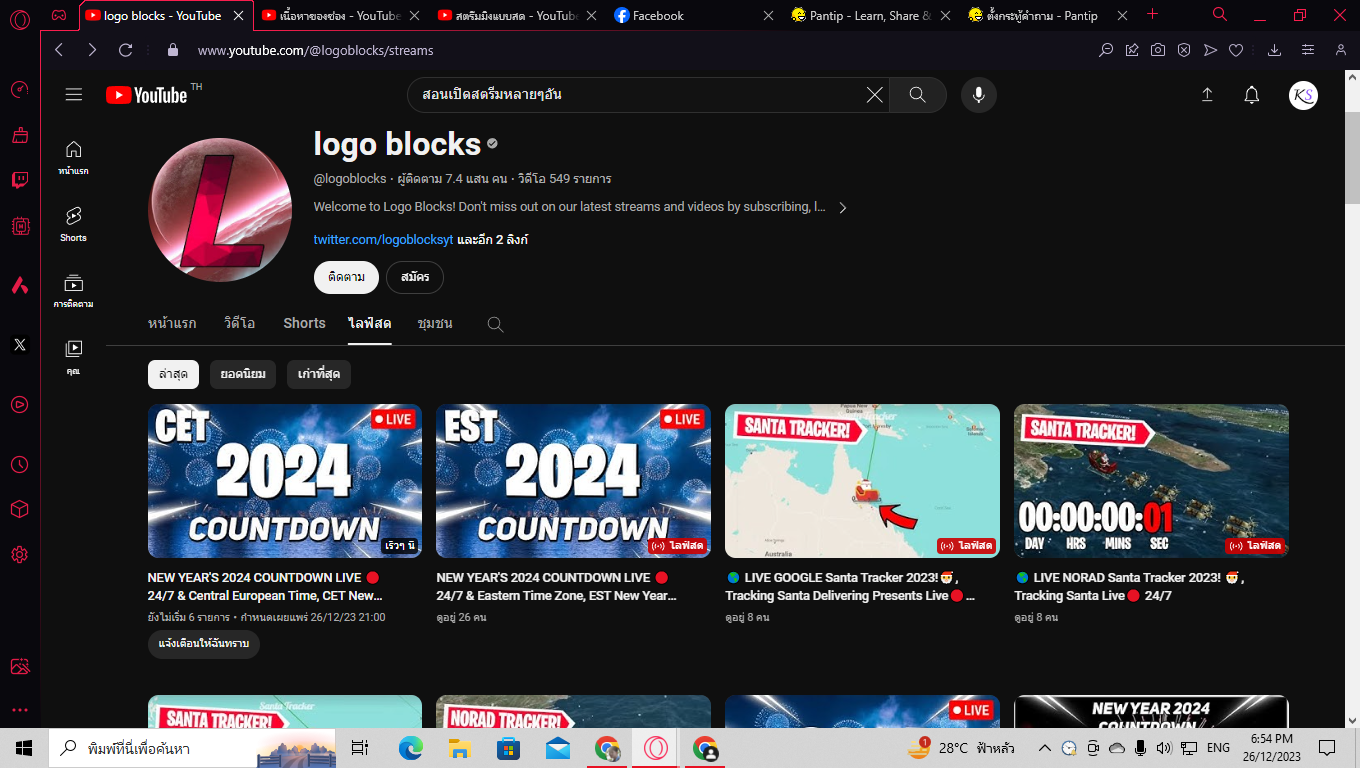The width and height of the screenshot is (1360, 768).
Task: Open YouTube notifications bell
Action: pyautogui.click(x=1252, y=95)
